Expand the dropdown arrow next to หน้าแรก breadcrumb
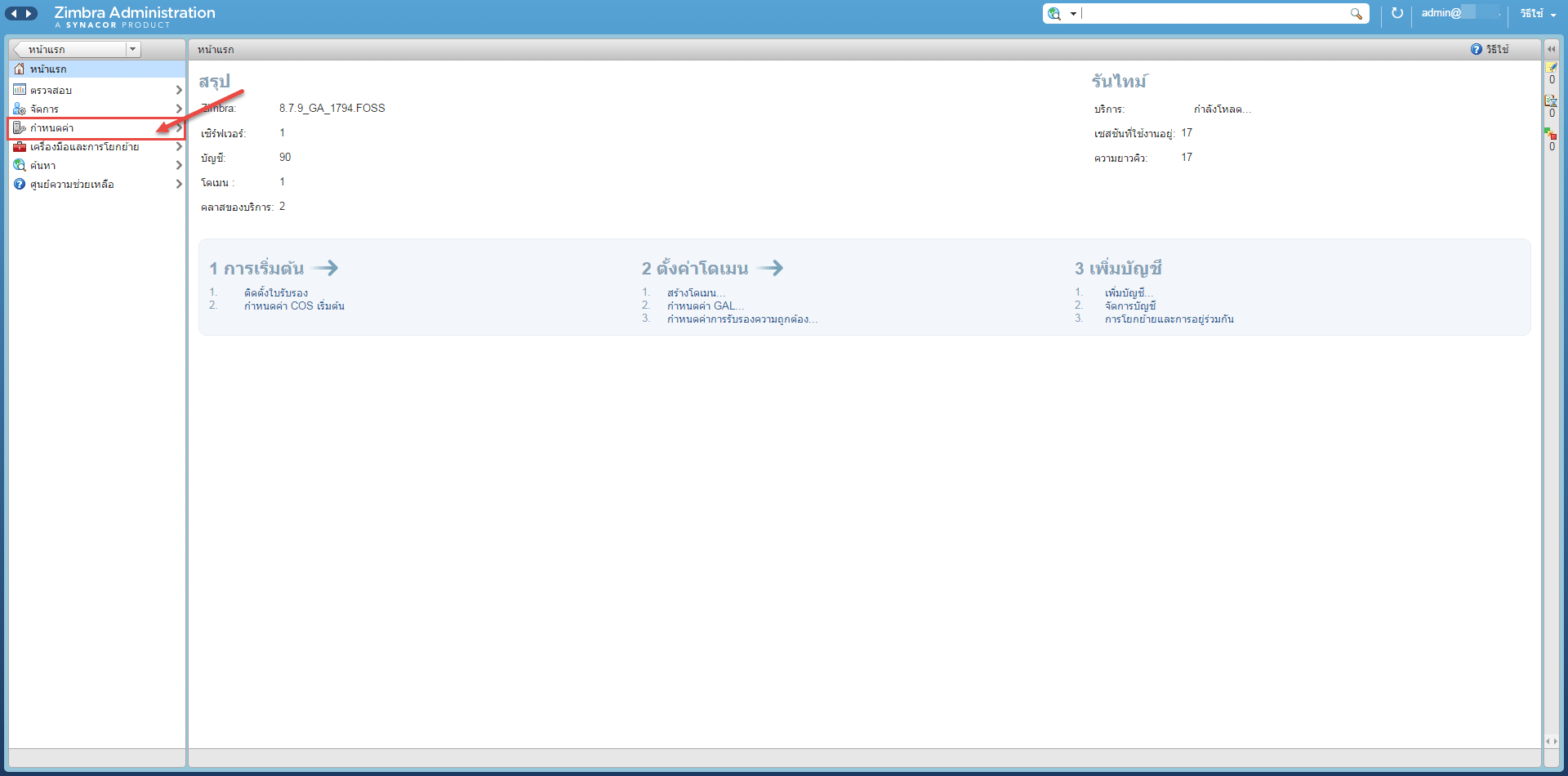Image resolution: width=1568 pixels, height=776 pixels. click(133, 49)
